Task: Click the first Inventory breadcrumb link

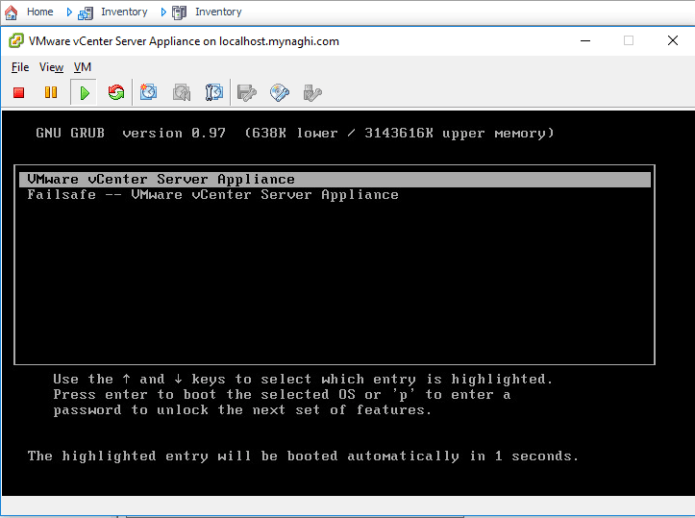Action: point(124,12)
